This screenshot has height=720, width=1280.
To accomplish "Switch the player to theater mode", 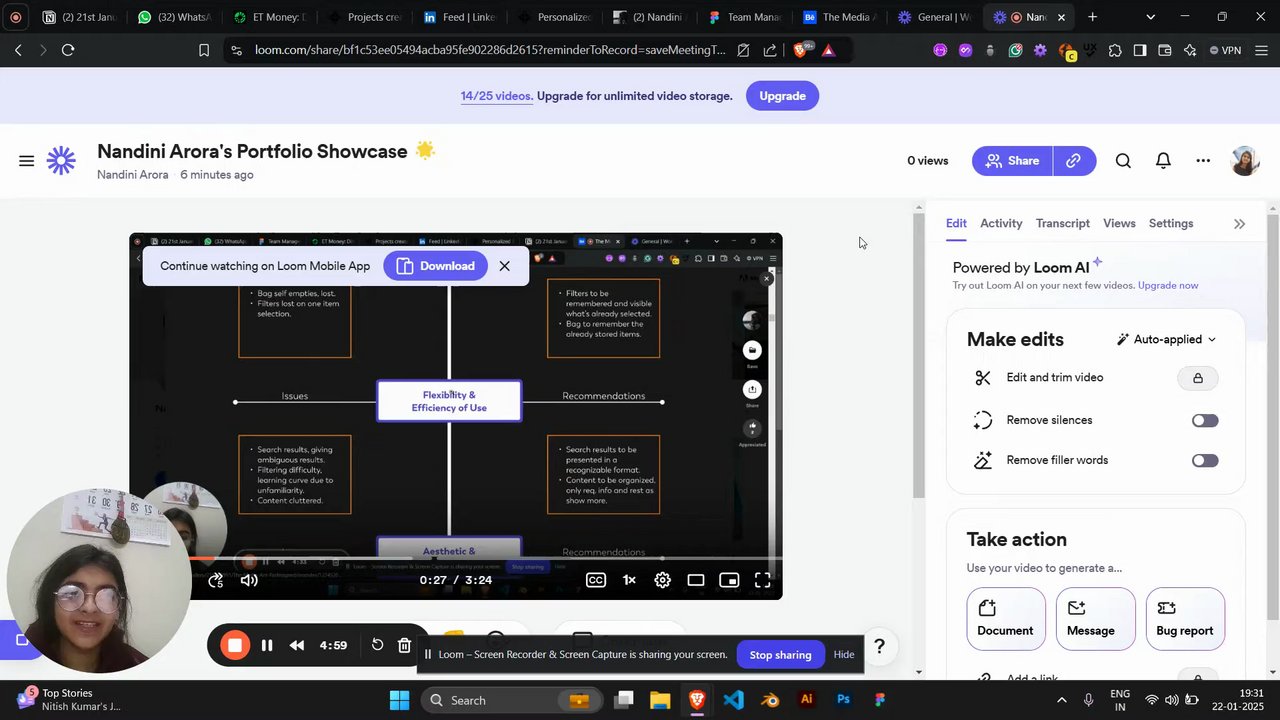I will coord(696,580).
